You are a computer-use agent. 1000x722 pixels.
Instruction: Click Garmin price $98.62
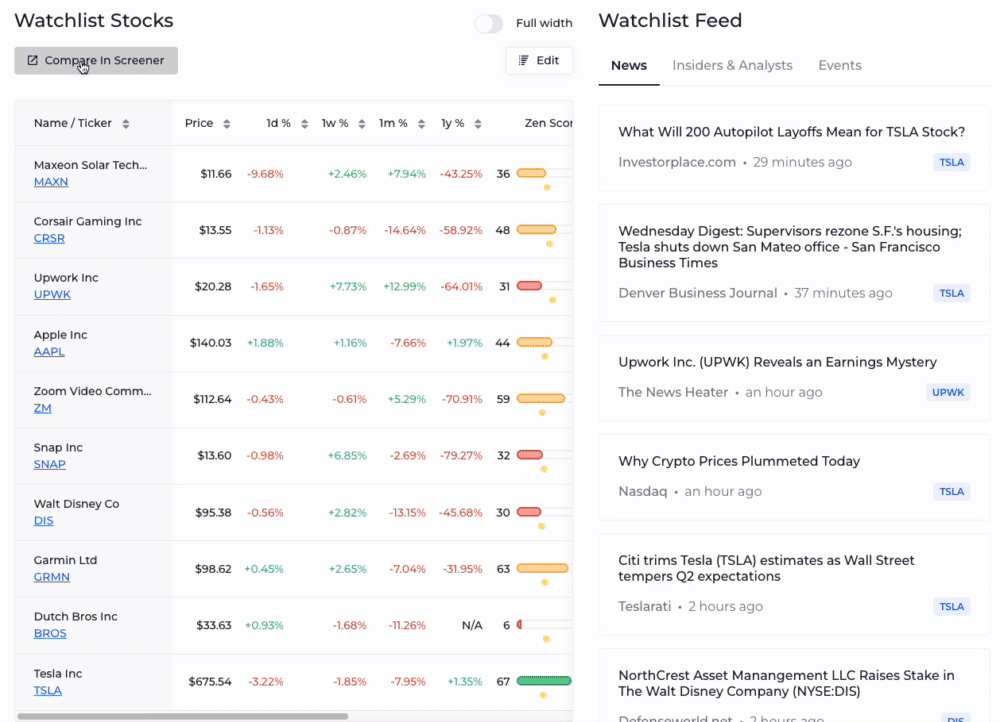[x=213, y=568]
